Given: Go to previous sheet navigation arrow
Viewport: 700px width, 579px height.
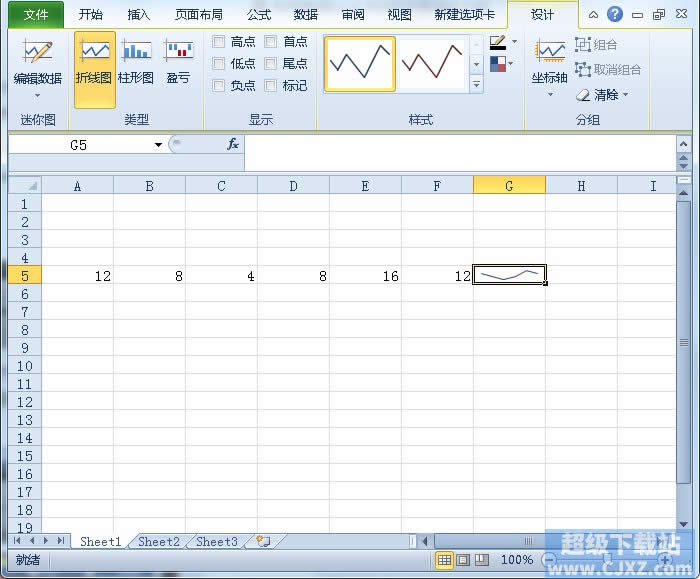Looking at the screenshot, I should click(x=32, y=541).
